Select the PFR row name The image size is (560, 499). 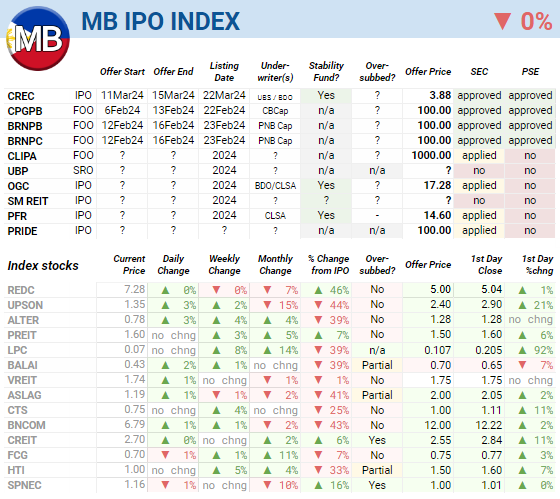coord(17,216)
